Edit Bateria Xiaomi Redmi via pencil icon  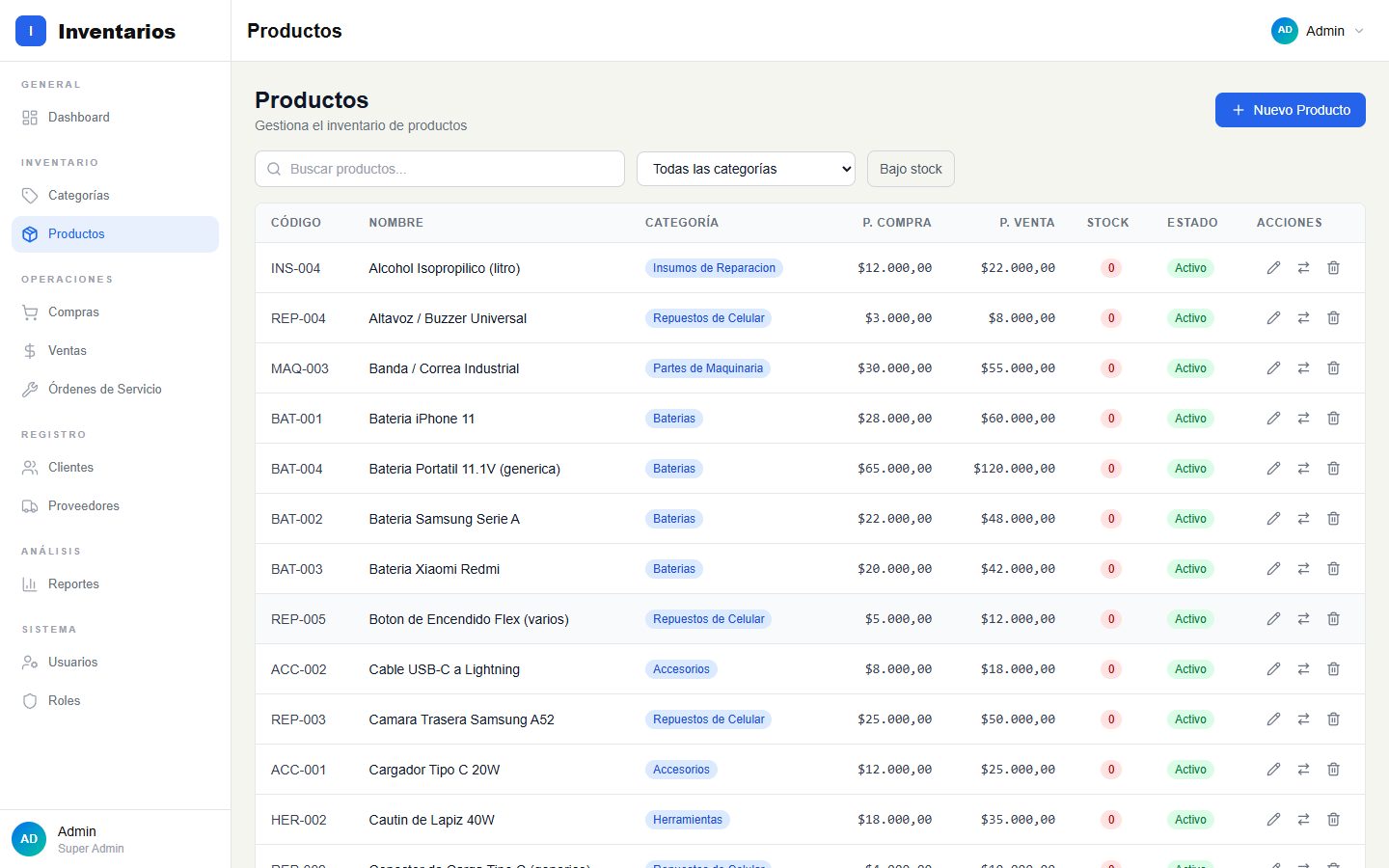point(1273,569)
